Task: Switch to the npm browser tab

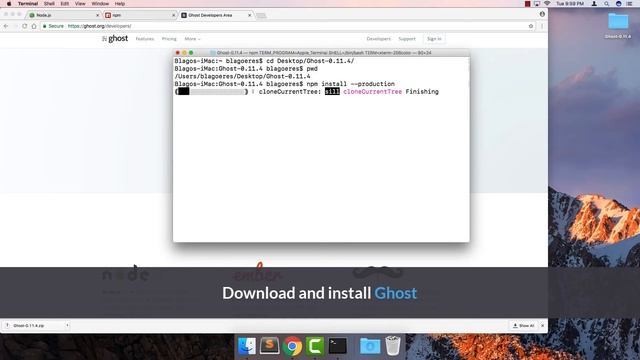Action: coord(139,15)
